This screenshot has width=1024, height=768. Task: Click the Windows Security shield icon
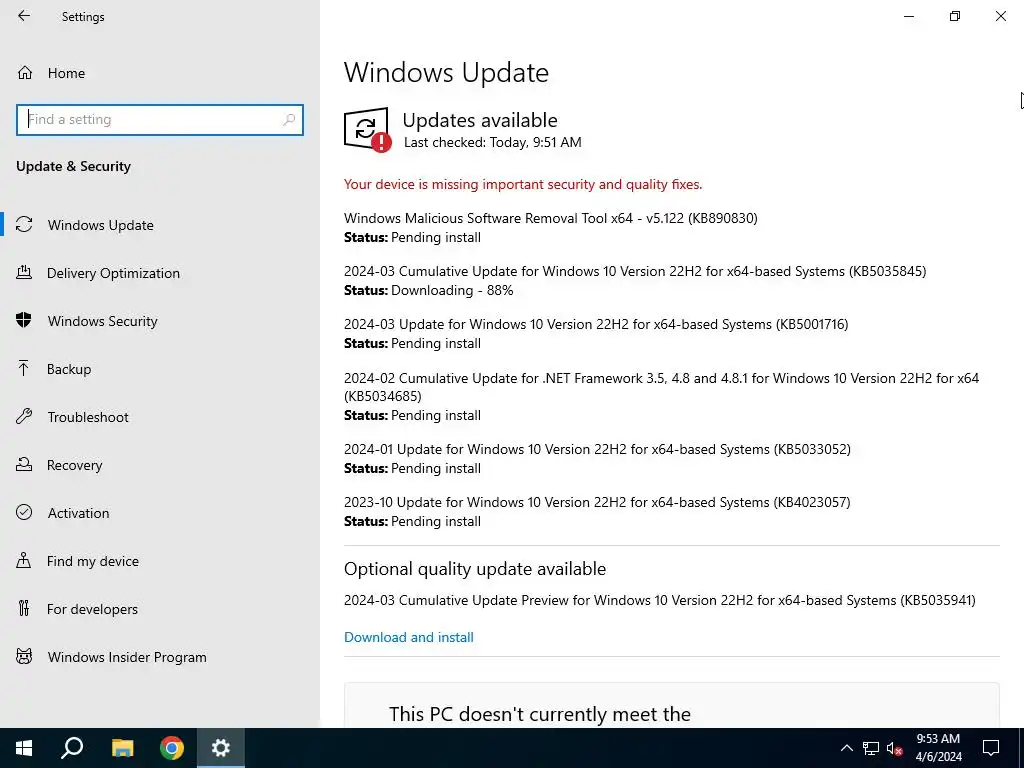(x=24, y=321)
